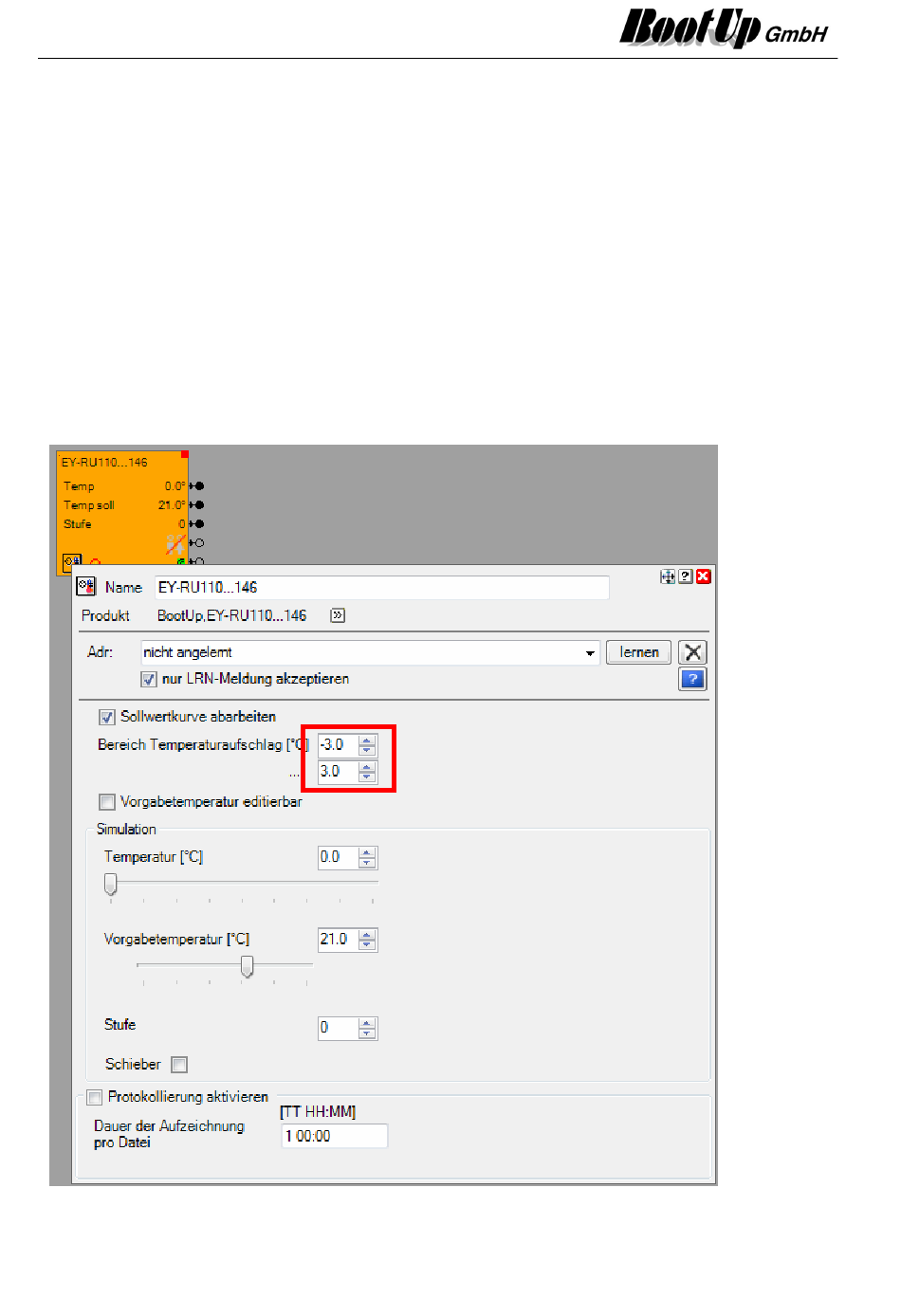Delete the address with the X button
Screen dimensions: 901x1316
pyautogui.click(x=693, y=652)
